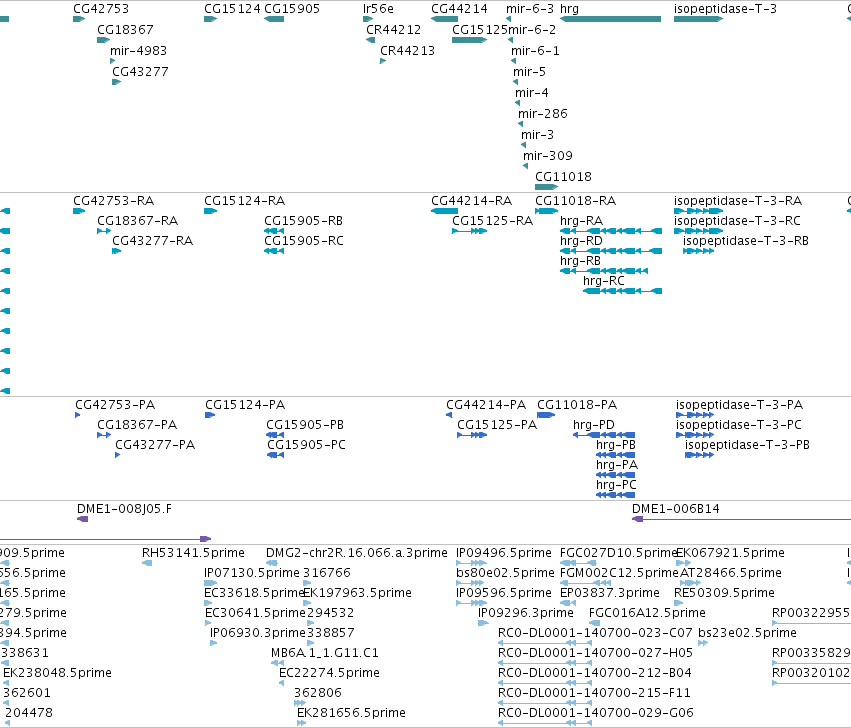Select the Ir56e gene label
Viewport: 851px width, 728px height.
pyautogui.click(x=378, y=9)
